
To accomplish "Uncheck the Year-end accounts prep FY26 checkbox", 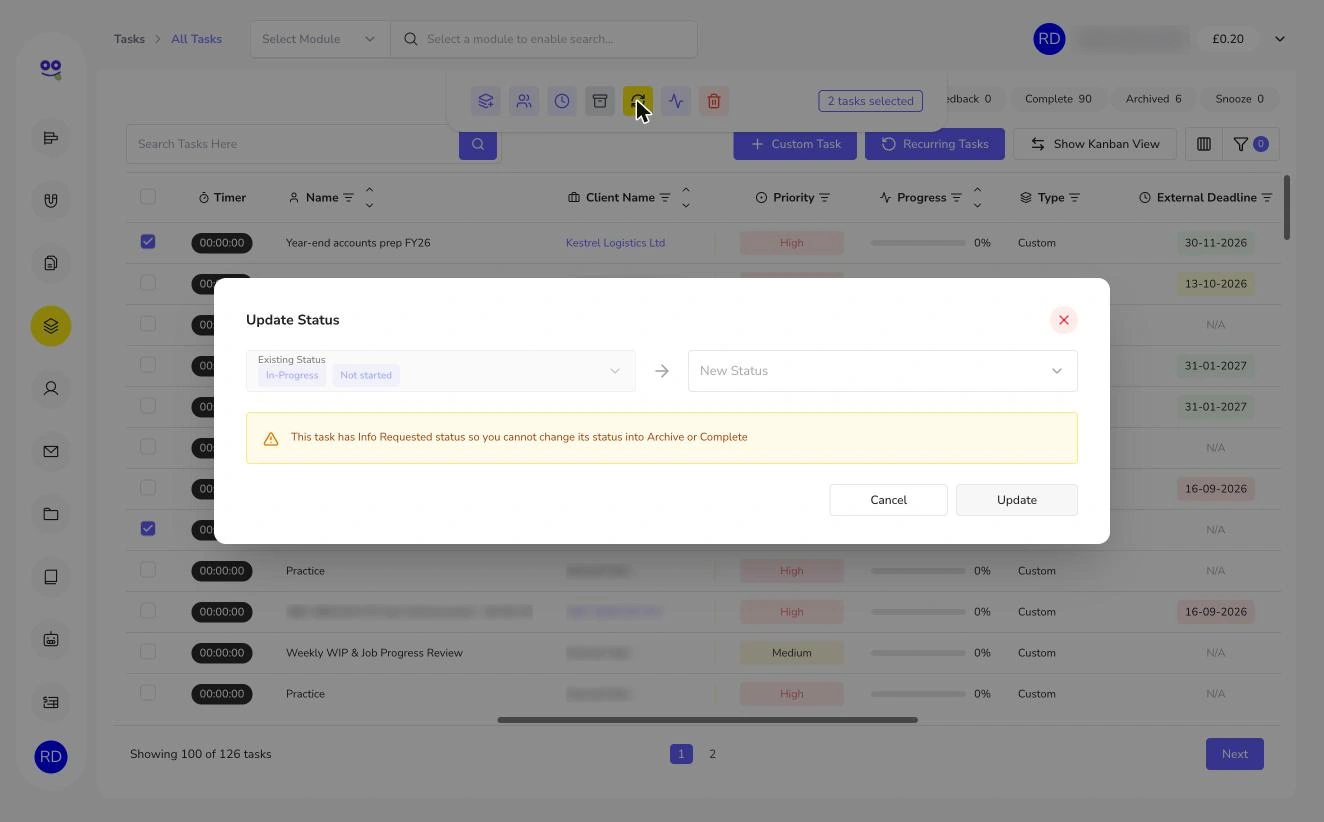I will (148, 242).
